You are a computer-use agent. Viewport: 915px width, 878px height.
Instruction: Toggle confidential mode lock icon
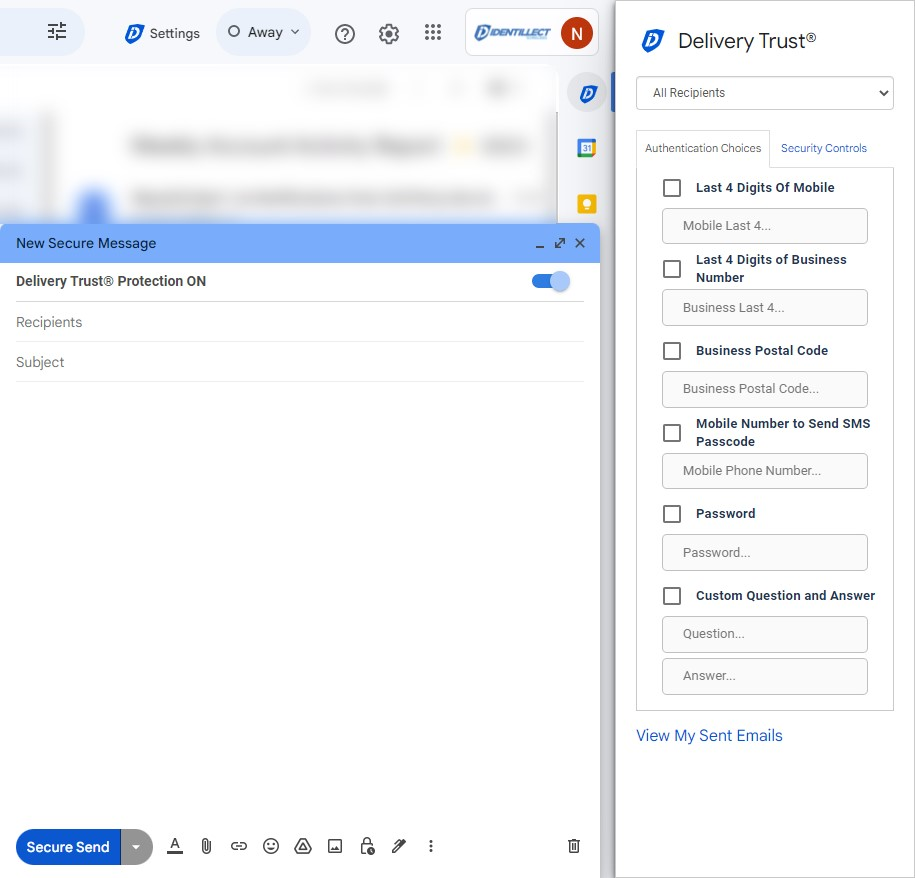[367, 846]
